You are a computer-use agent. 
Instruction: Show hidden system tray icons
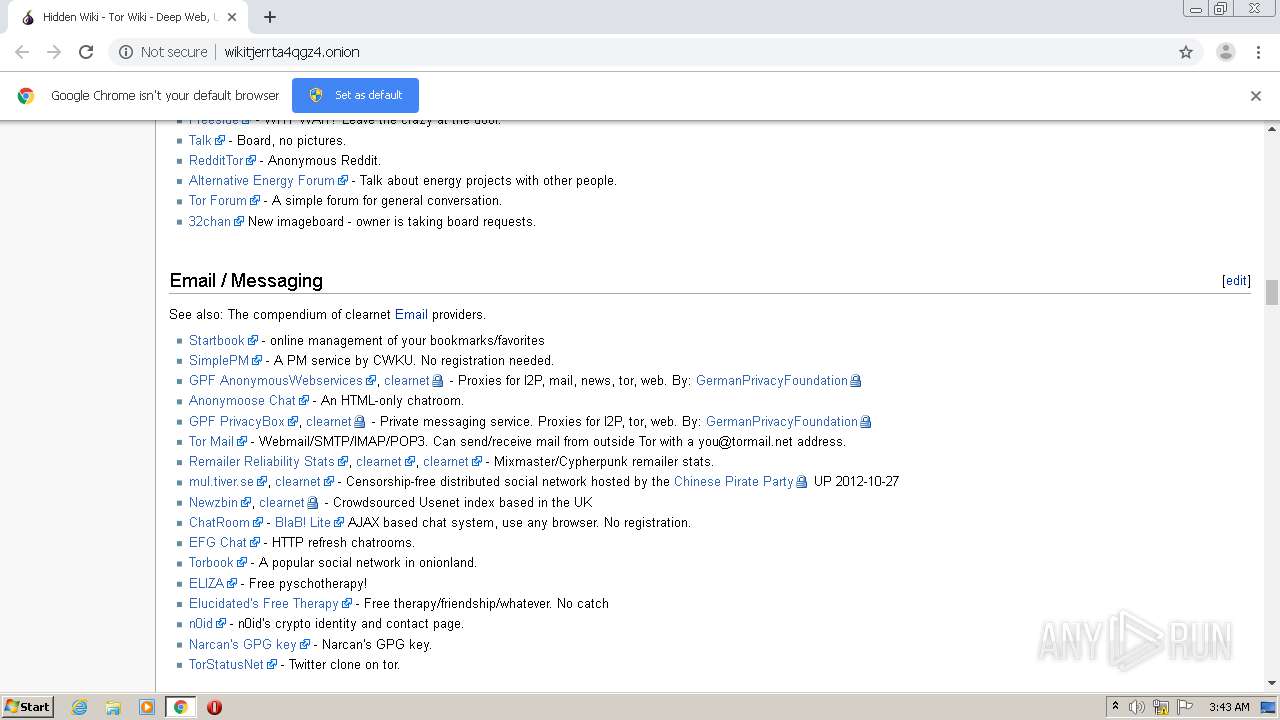[1115, 707]
